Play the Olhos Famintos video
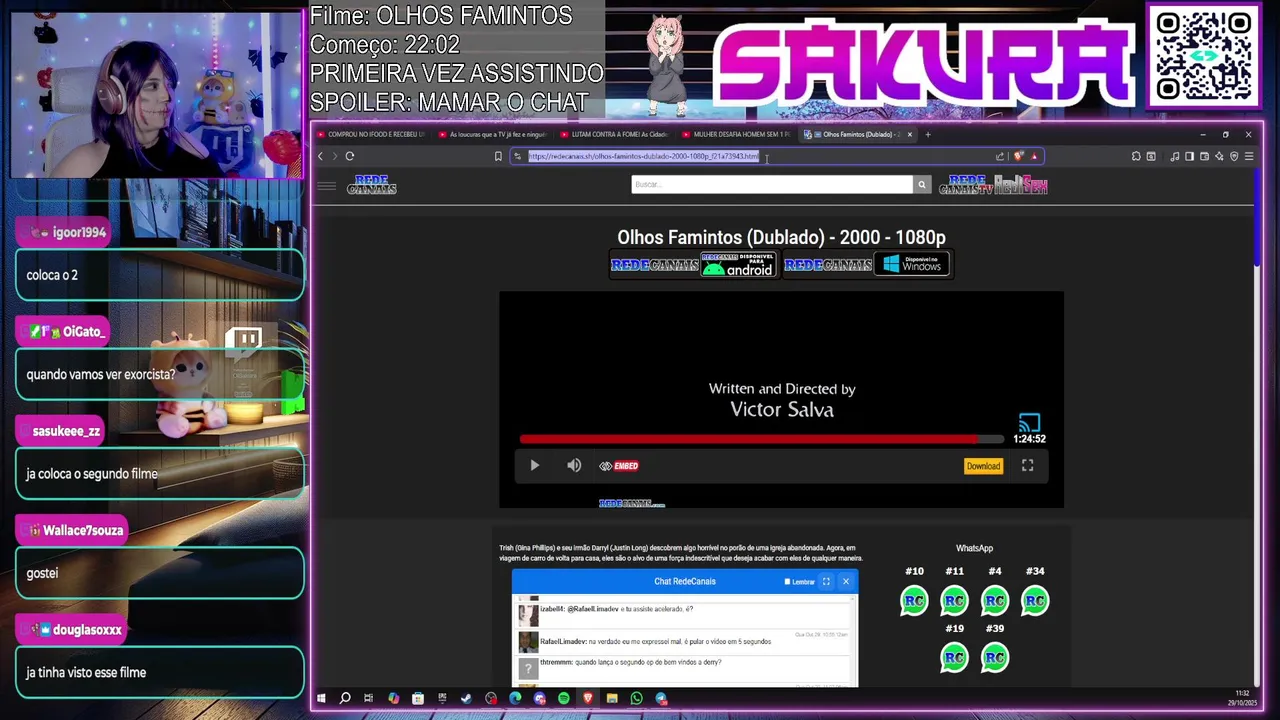1280x720 pixels. pyautogui.click(x=534, y=465)
